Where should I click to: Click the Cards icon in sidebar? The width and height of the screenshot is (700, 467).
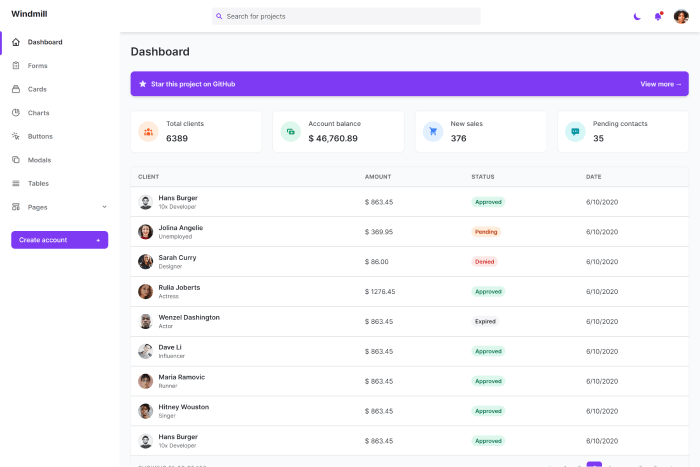[16, 89]
